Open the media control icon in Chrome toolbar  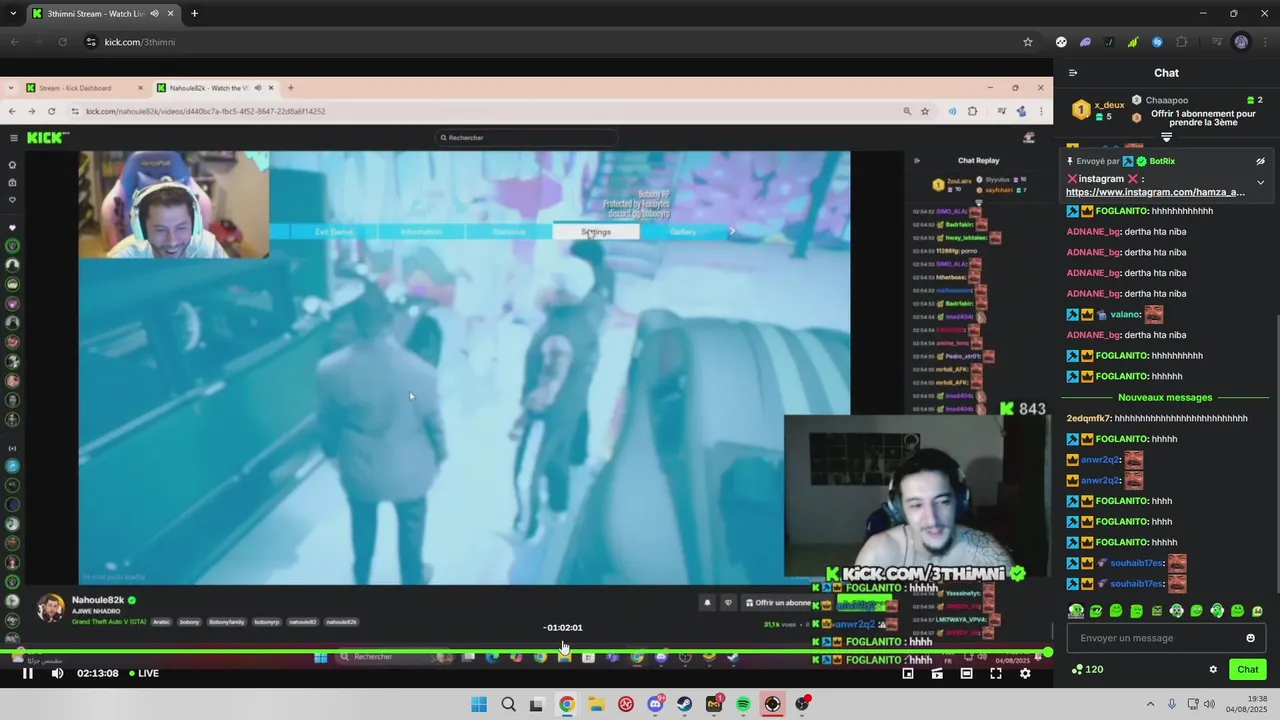pyautogui.click(x=1217, y=42)
